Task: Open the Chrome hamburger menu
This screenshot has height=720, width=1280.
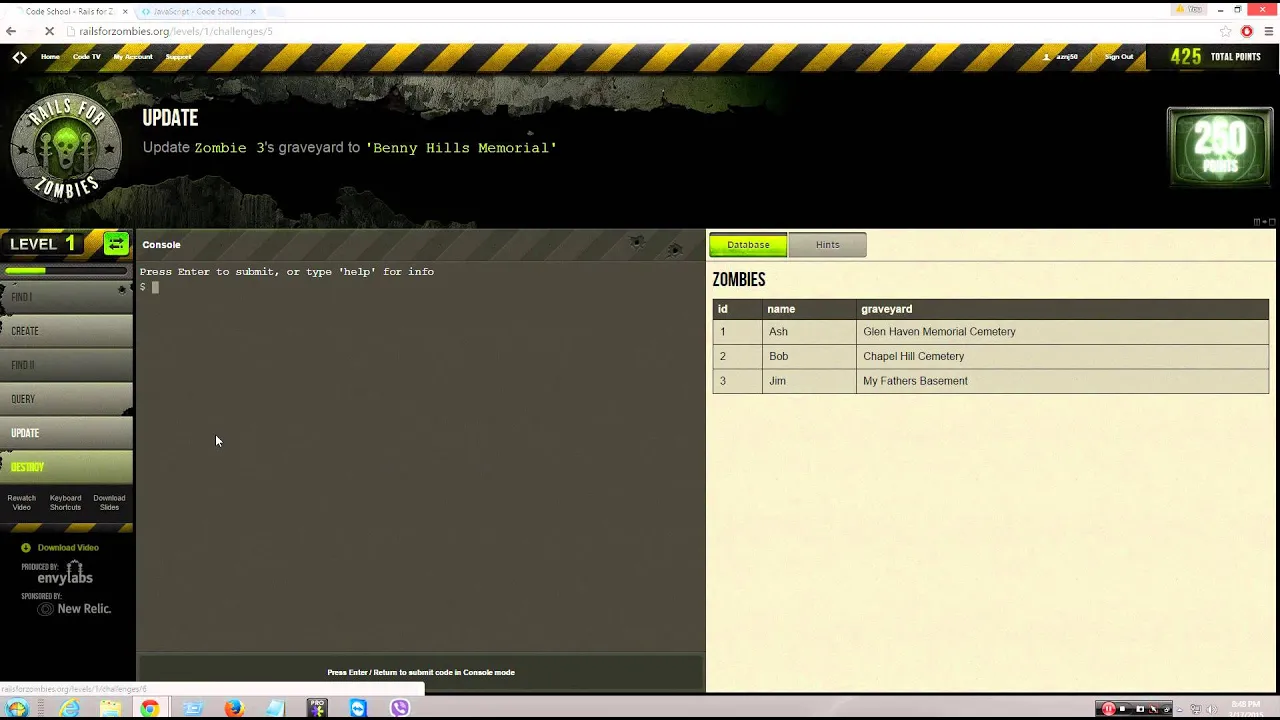Action: 1268,31
